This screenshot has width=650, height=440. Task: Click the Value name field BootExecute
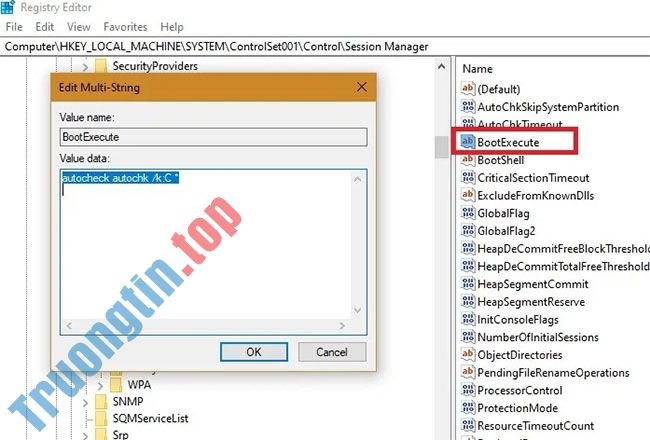213,137
